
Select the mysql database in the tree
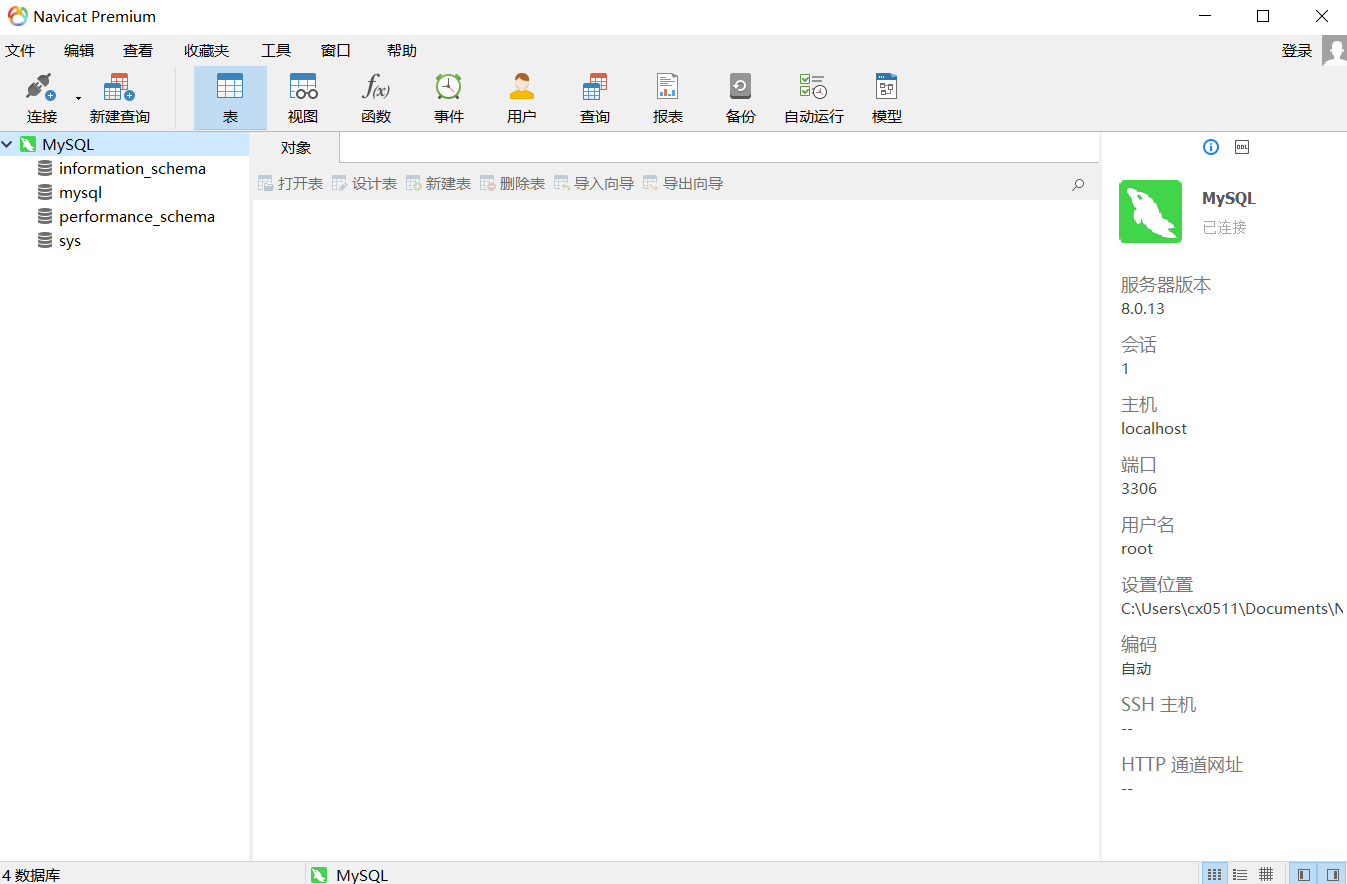tap(80, 193)
